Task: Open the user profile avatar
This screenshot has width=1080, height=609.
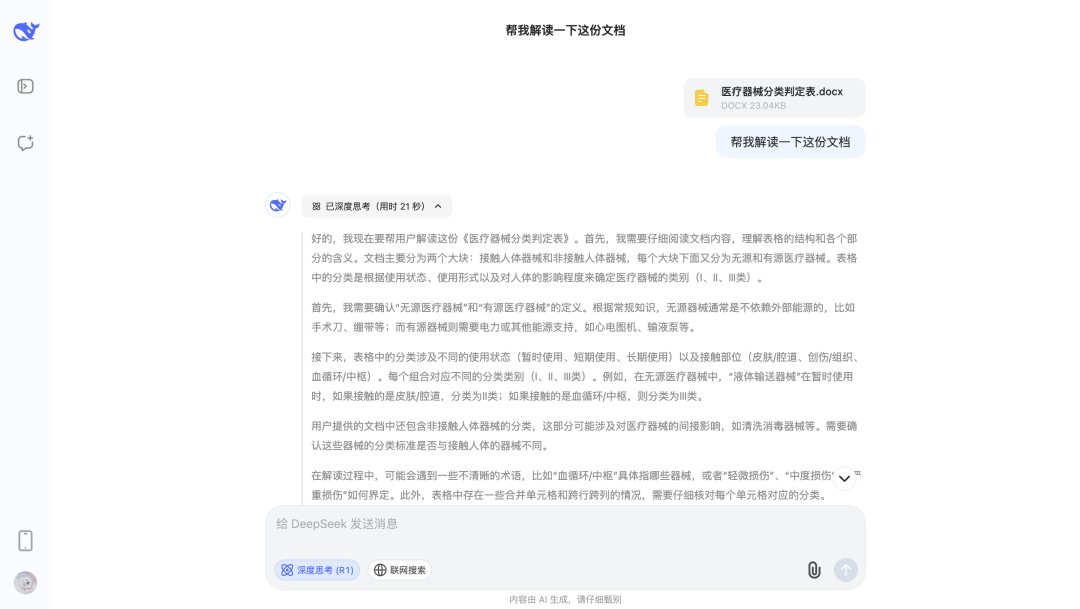Action: (x=26, y=582)
